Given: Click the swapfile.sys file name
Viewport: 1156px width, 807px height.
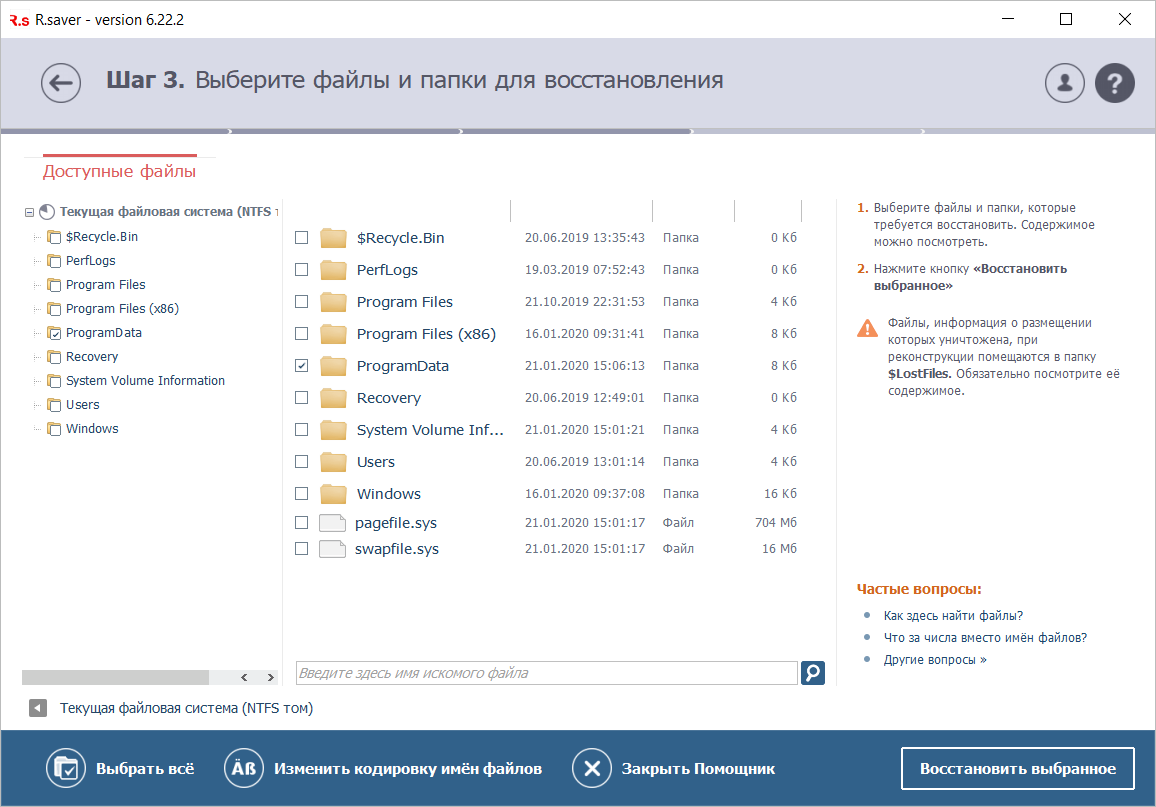Looking at the screenshot, I should [397, 549].
